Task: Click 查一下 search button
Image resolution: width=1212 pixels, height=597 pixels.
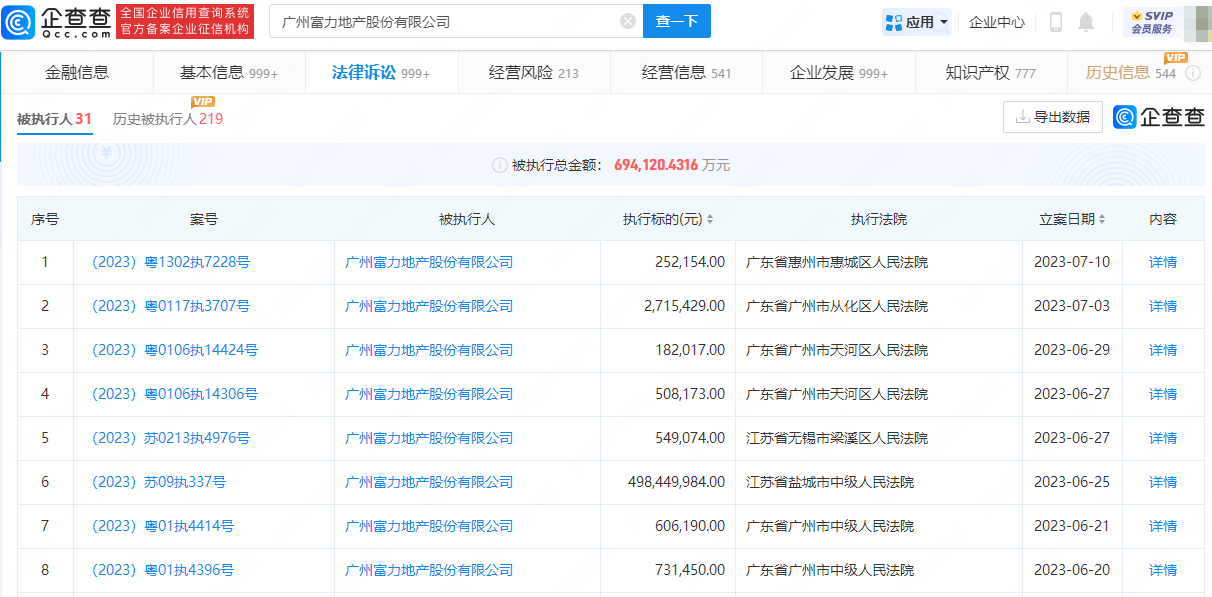Action: point(676,21)
